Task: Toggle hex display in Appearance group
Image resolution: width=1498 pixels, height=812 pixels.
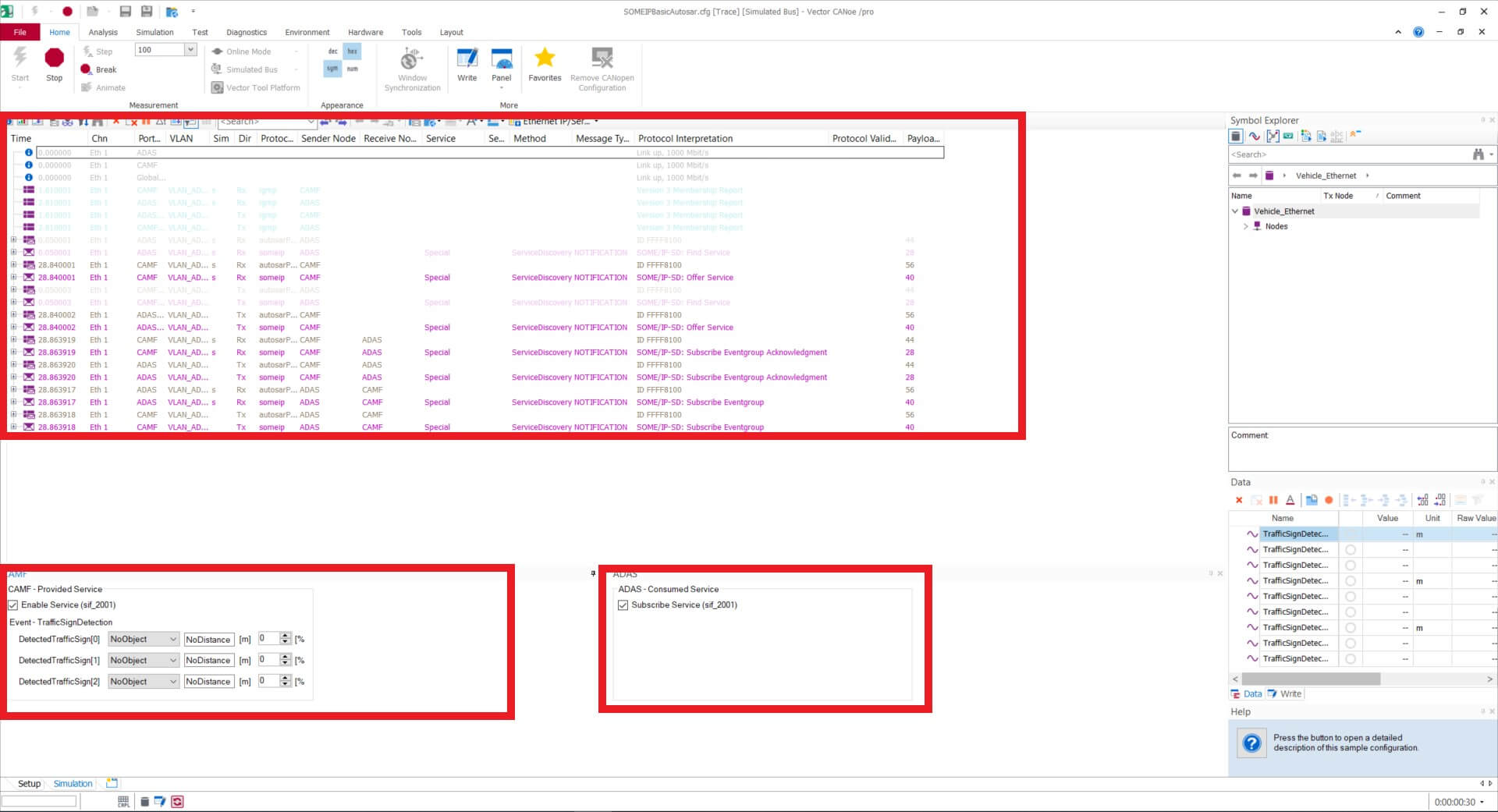Action: pyautogui.click(x=352, y=51)
